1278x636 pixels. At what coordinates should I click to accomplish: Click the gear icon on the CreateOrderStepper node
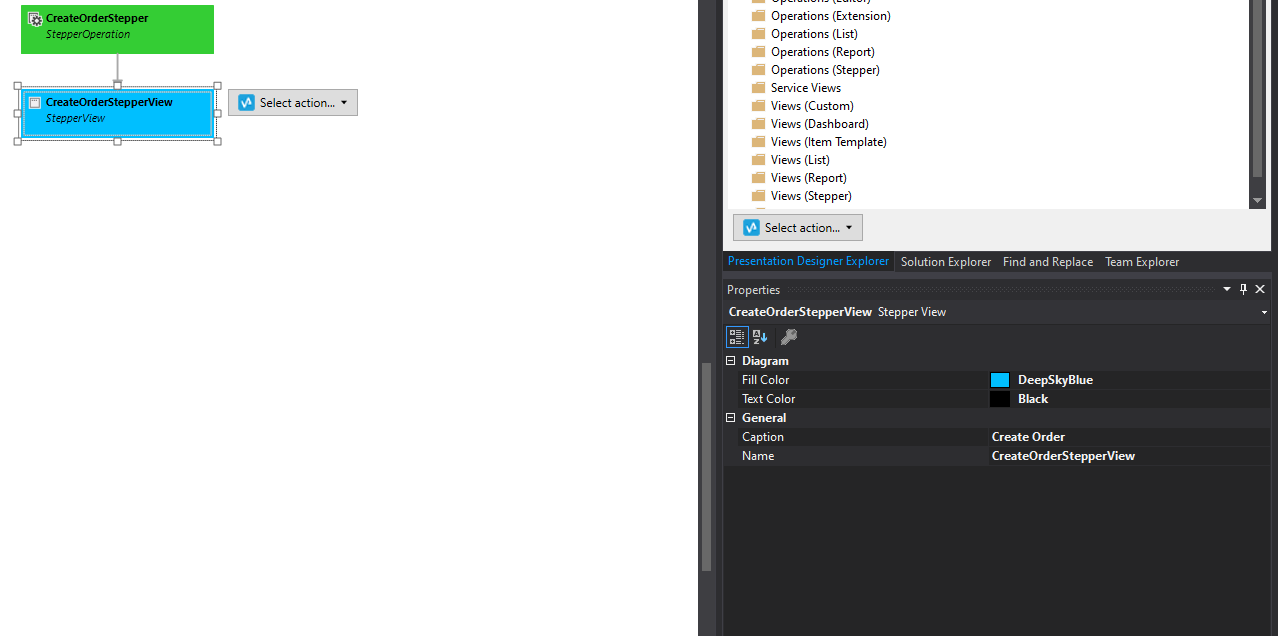(35, 19)
